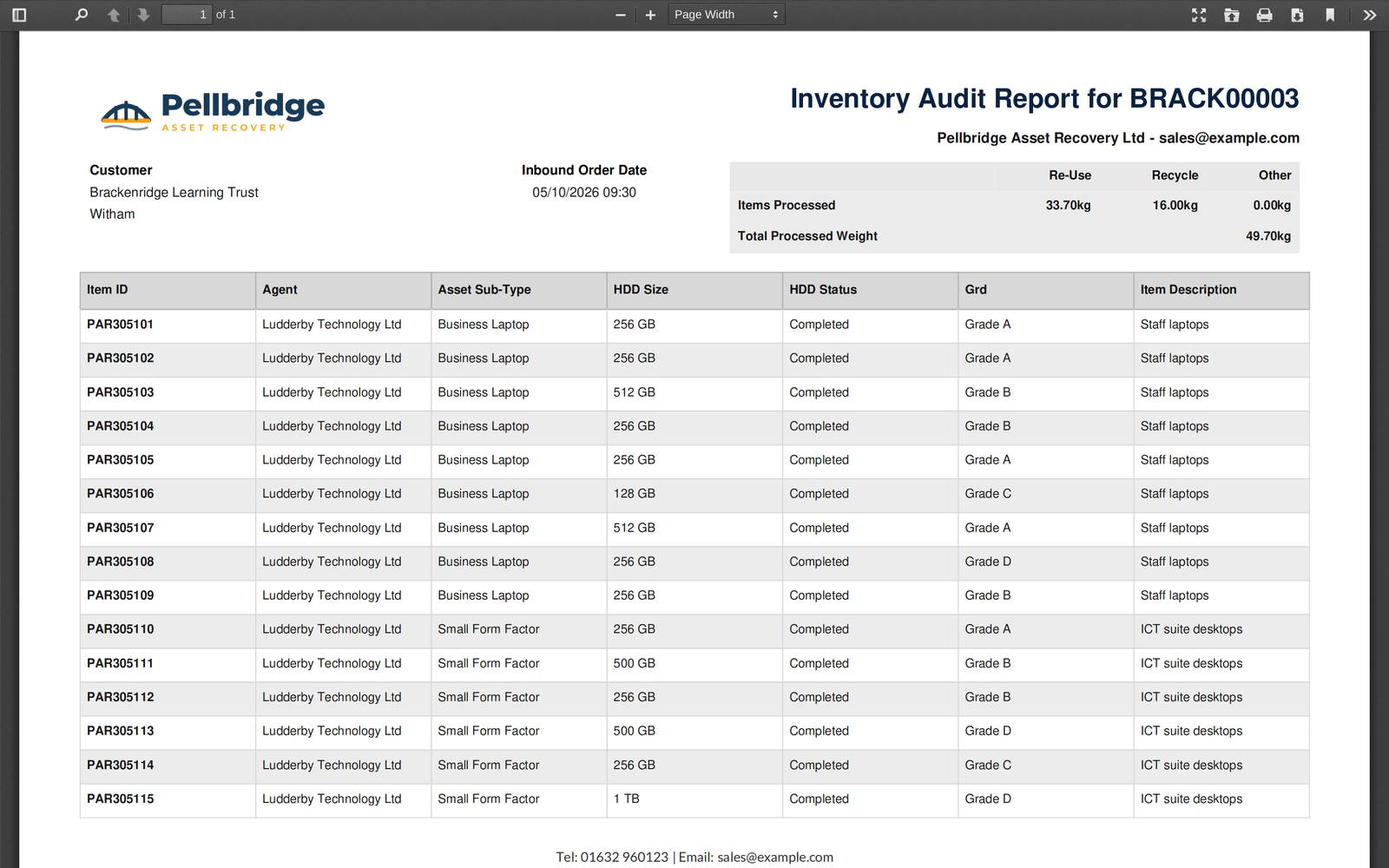The width and height of the screenshot is (1389, 868).
Task: Click the 49.70kg total weight
Action: tap(1268, 236)
